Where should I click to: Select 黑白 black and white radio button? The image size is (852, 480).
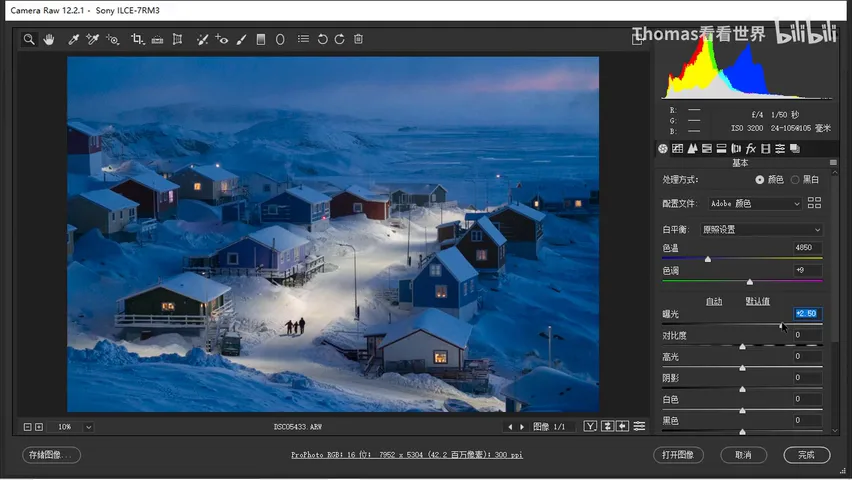pyautogui.click(x=795, y=179)
